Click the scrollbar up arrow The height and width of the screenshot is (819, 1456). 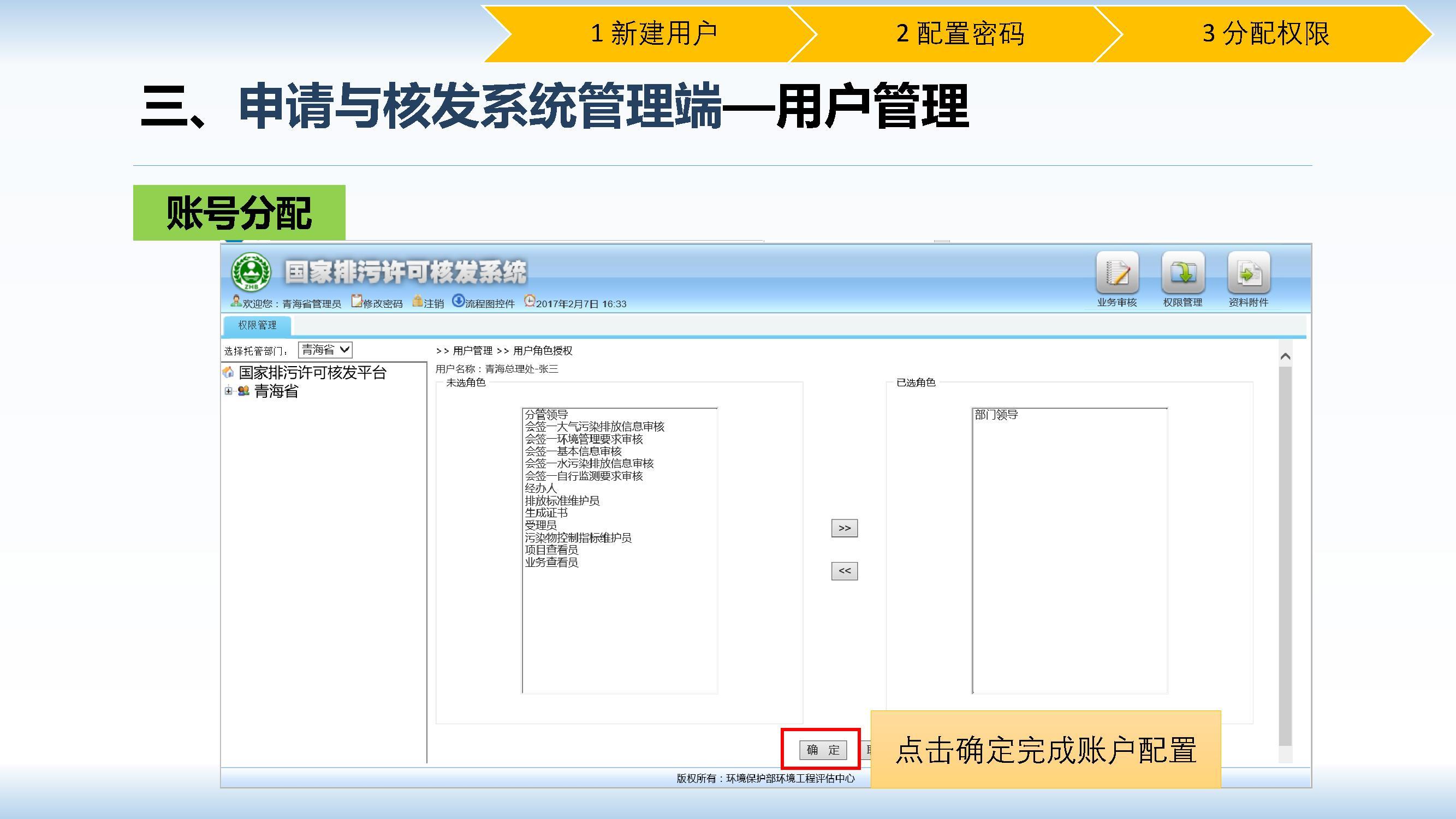coord(1285,356)
